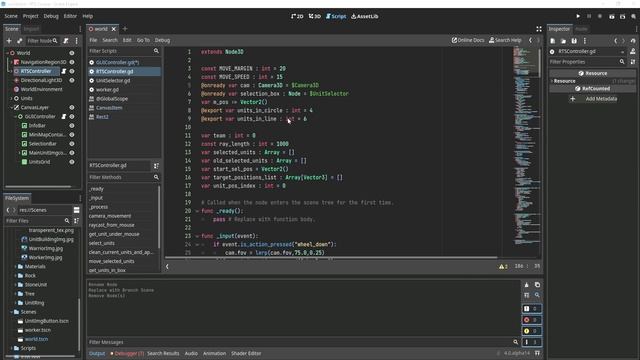
Task: Open script editor File menu
Action: click(x=93, y=40)
